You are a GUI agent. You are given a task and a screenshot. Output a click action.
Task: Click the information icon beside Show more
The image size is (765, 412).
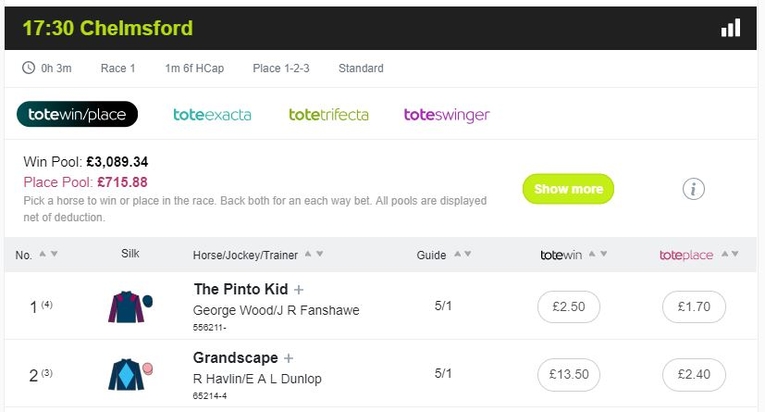pos(694,189)
